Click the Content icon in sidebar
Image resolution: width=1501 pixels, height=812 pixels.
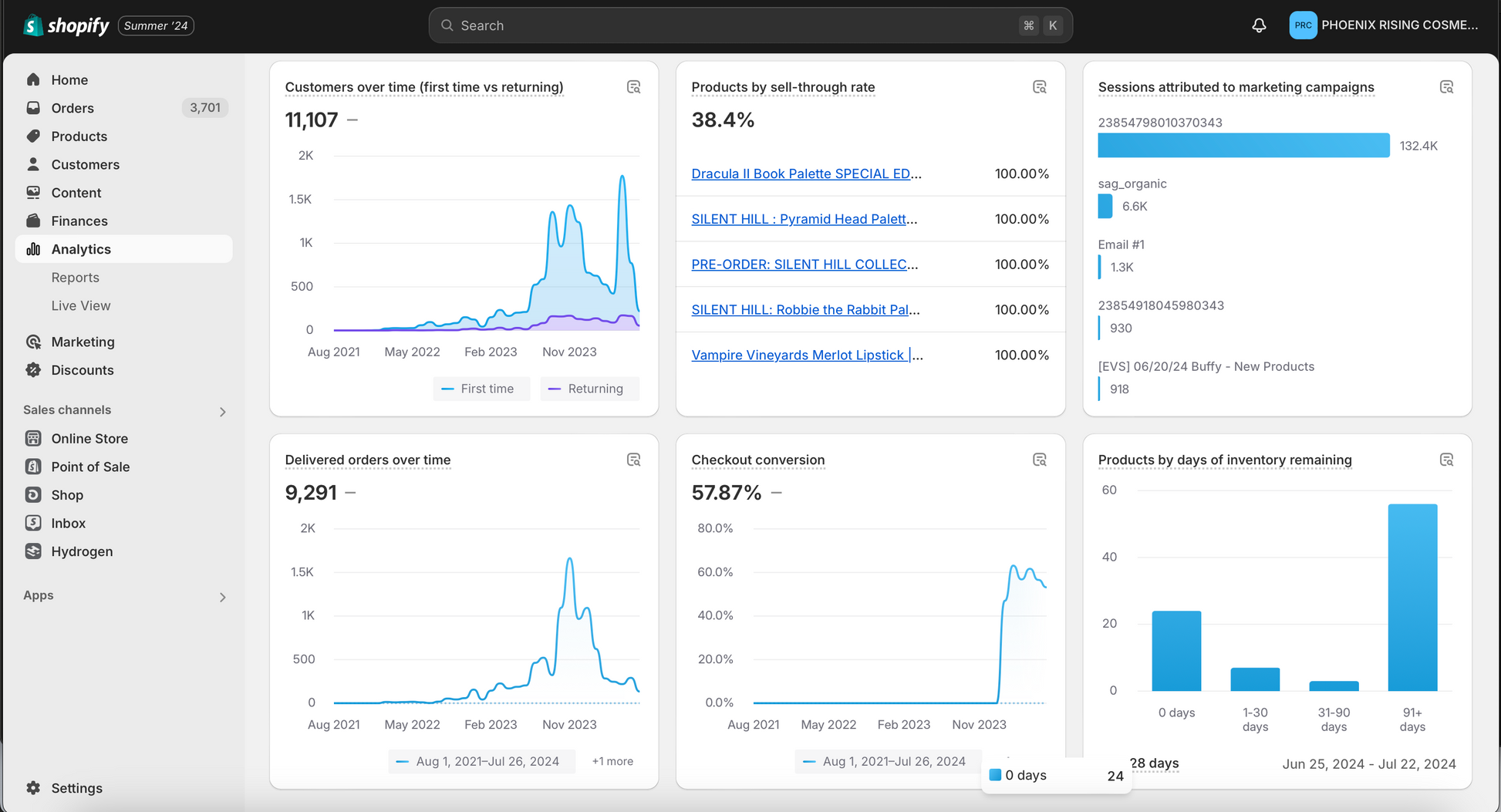(33, 192)
